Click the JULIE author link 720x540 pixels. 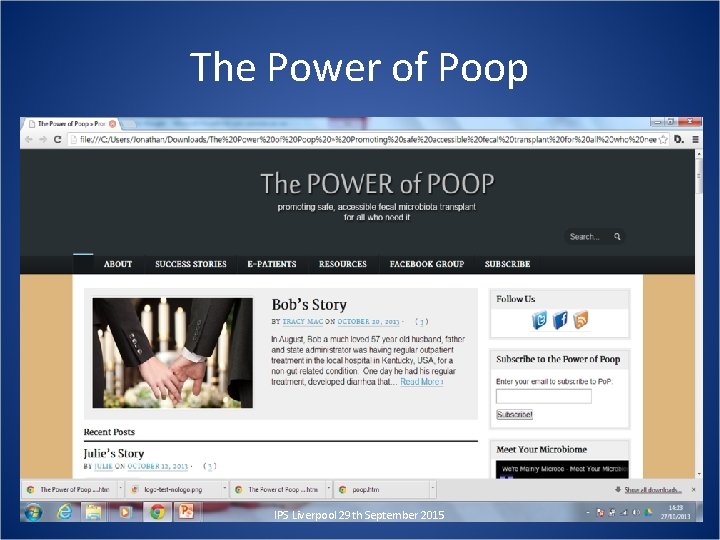pyautogui.click(x=103, y=466)
